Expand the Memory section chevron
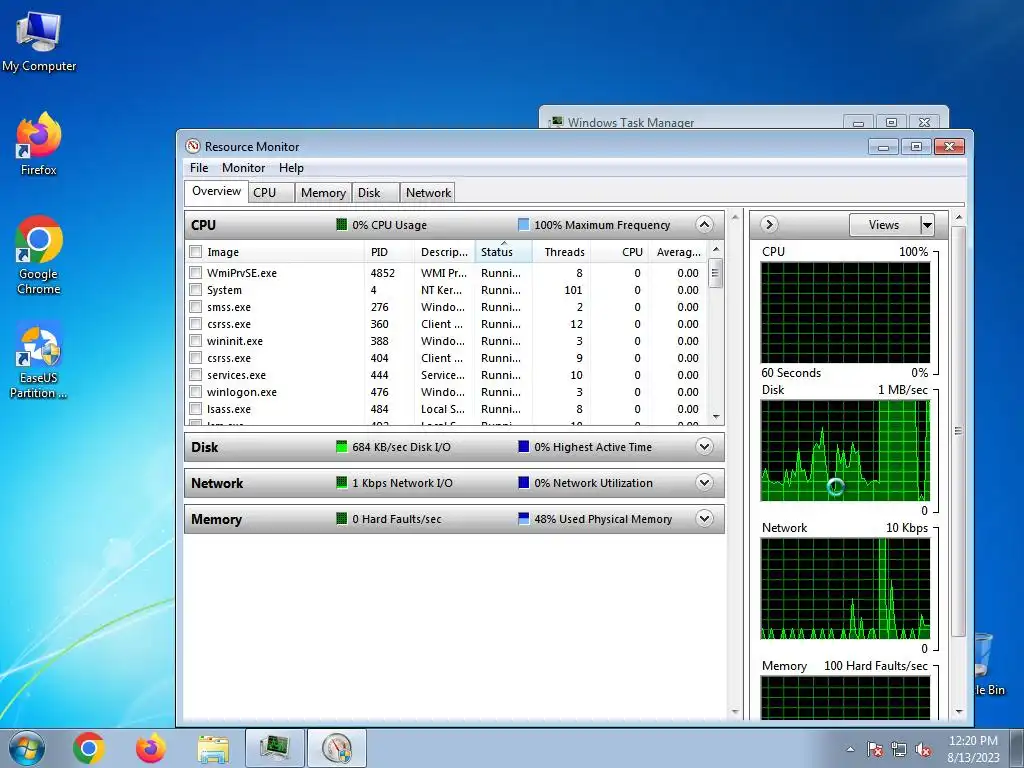The image size is (1024, 768). 704,519
